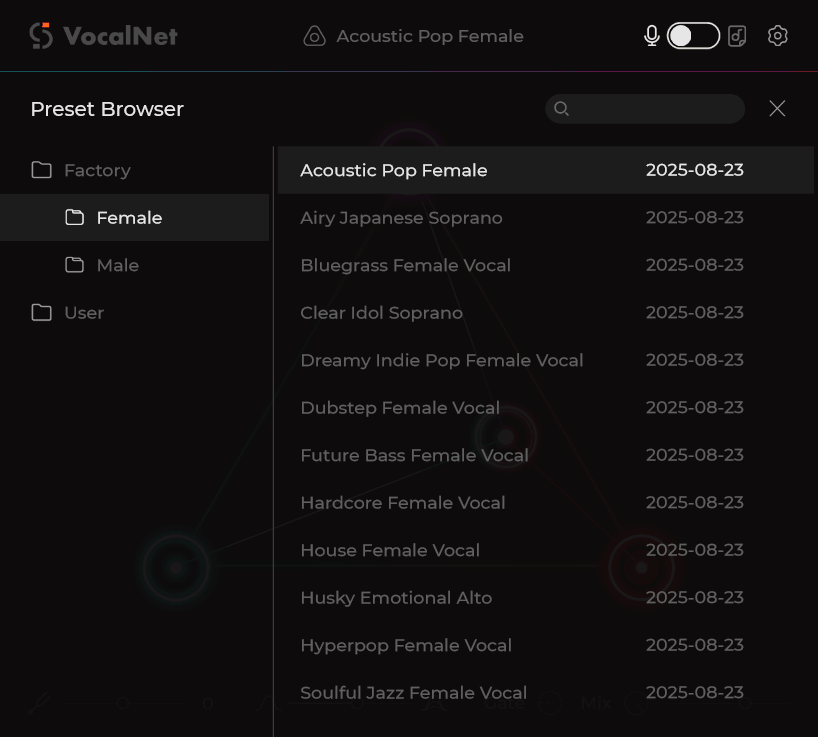Adjust the Mix knob at the bottom
This screenshot has height=737, width=818.
635,704
